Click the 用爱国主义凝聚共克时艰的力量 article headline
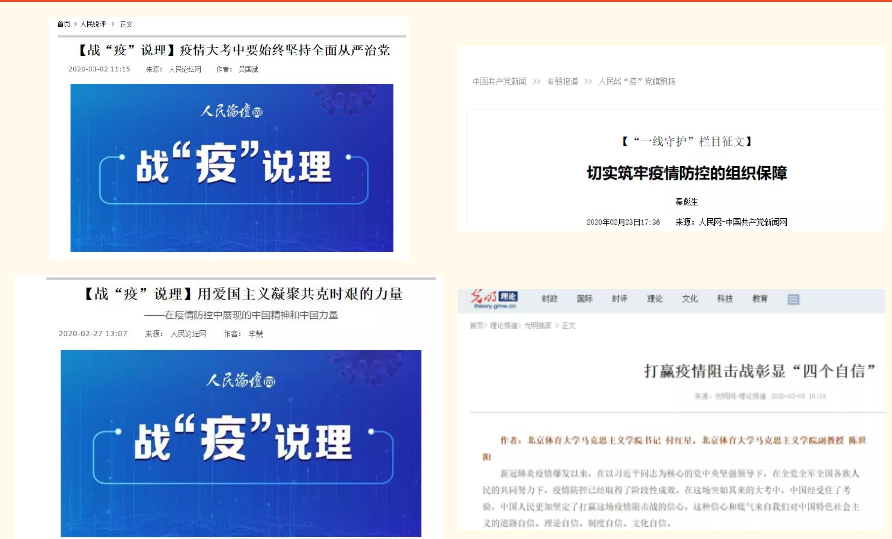892x539 pixels. pos(243,294)
